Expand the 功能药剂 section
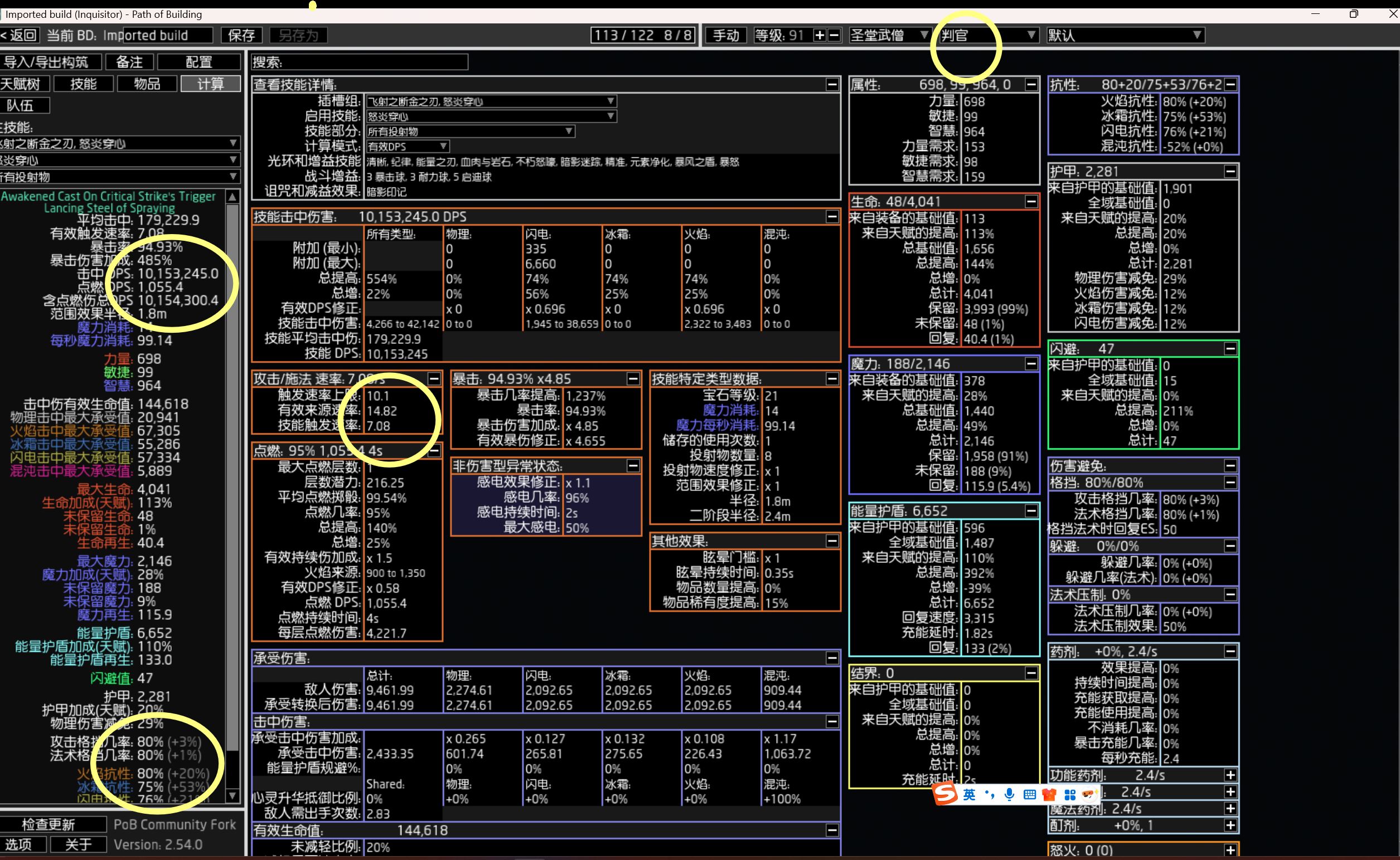1400x860 pixels. [1230, 776]
